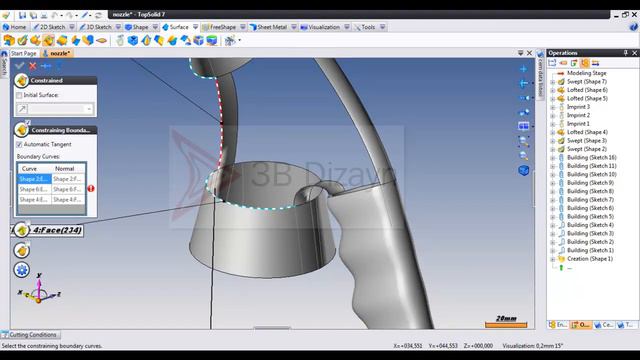Click the Undo arrow icon

tap(55, 16)
